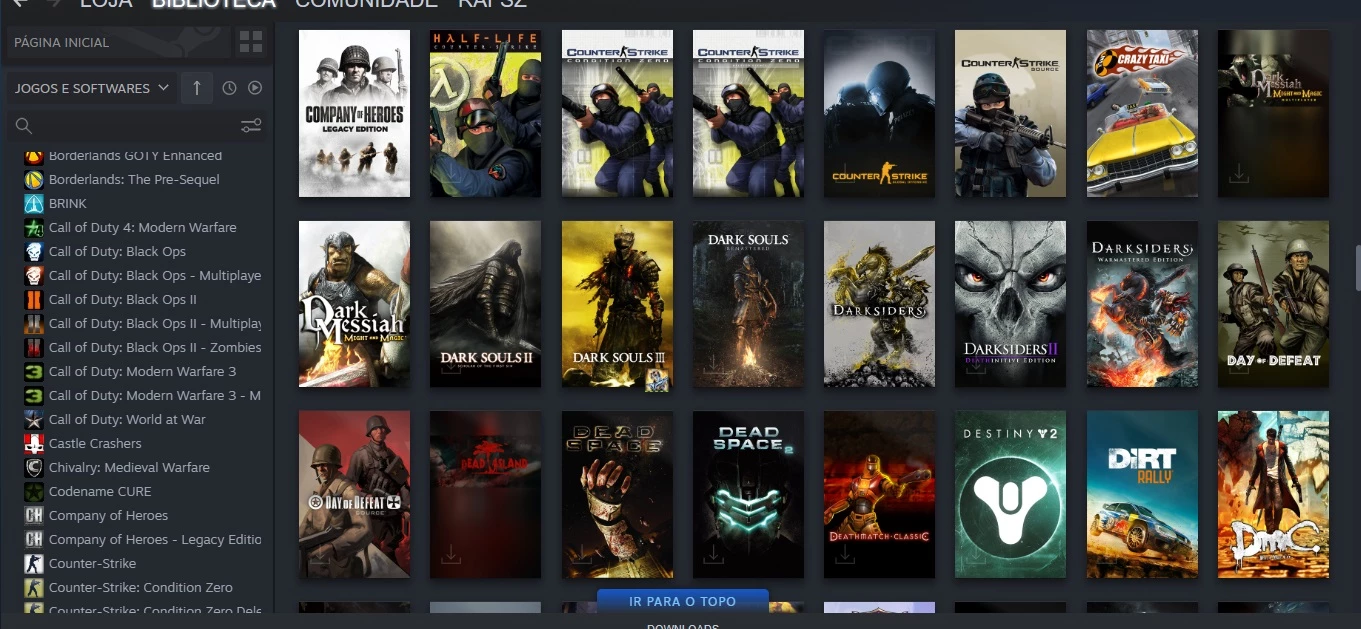Expand the Jogos e Softwares dropdown
The height and width of the screenshot is (629, 1361).
pyautogui.click(x=92, y=88)
